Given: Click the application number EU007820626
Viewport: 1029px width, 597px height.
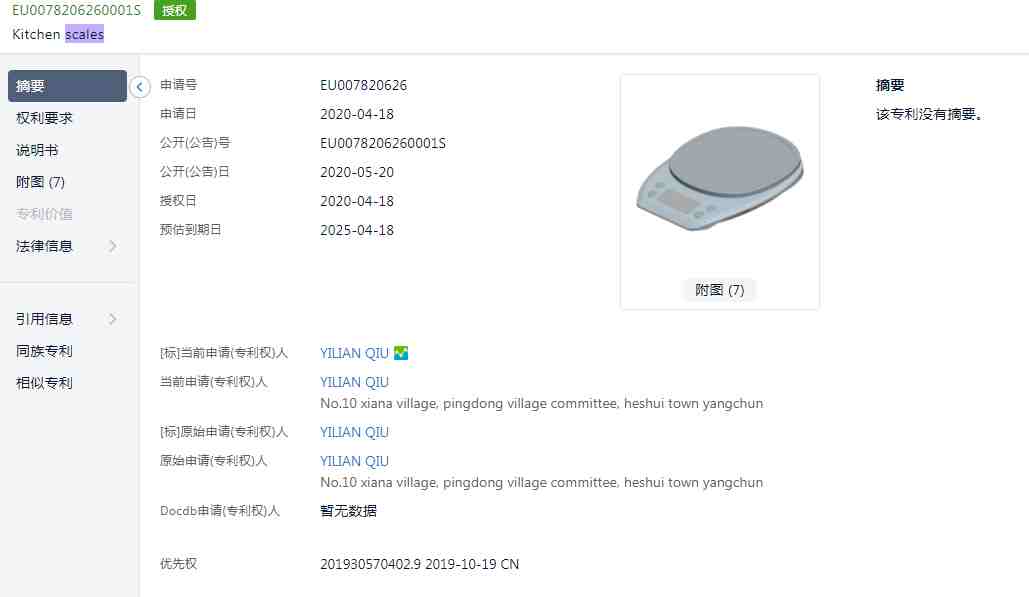Looking at the screenshot, I should point(364,85).
